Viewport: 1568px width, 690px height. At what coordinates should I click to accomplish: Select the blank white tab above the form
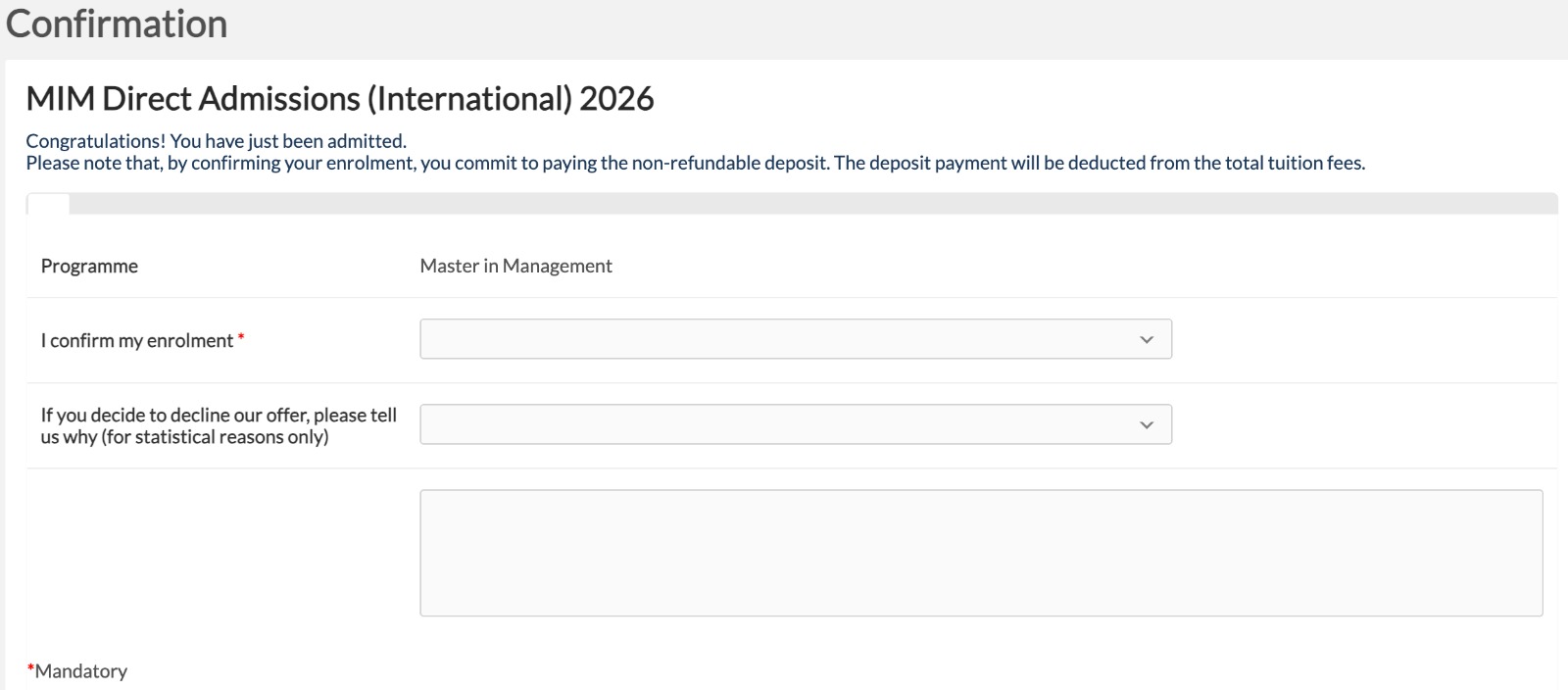(48, 204)
